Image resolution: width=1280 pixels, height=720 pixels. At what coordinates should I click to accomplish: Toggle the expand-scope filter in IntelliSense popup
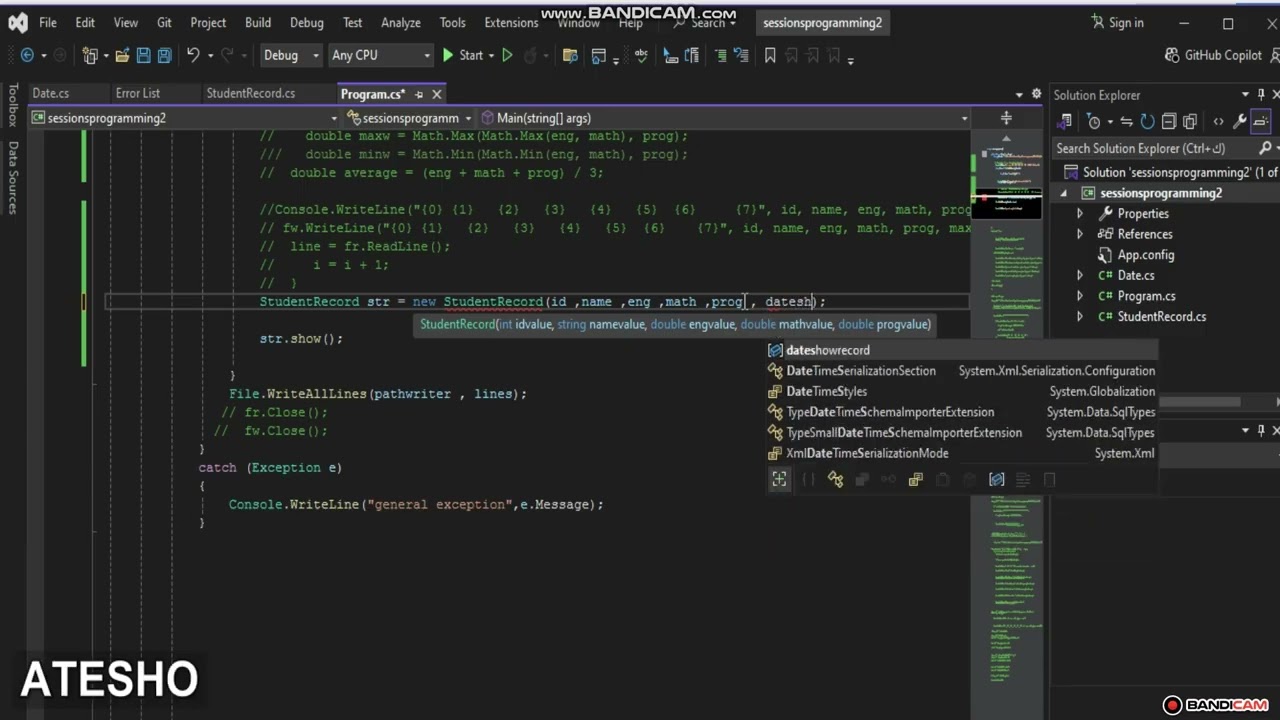point(779,480)
